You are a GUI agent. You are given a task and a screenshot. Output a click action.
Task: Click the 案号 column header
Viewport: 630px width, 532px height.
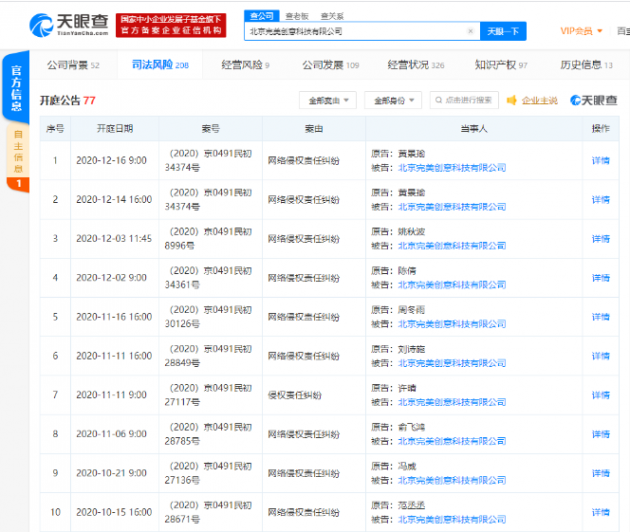[211, 129]
